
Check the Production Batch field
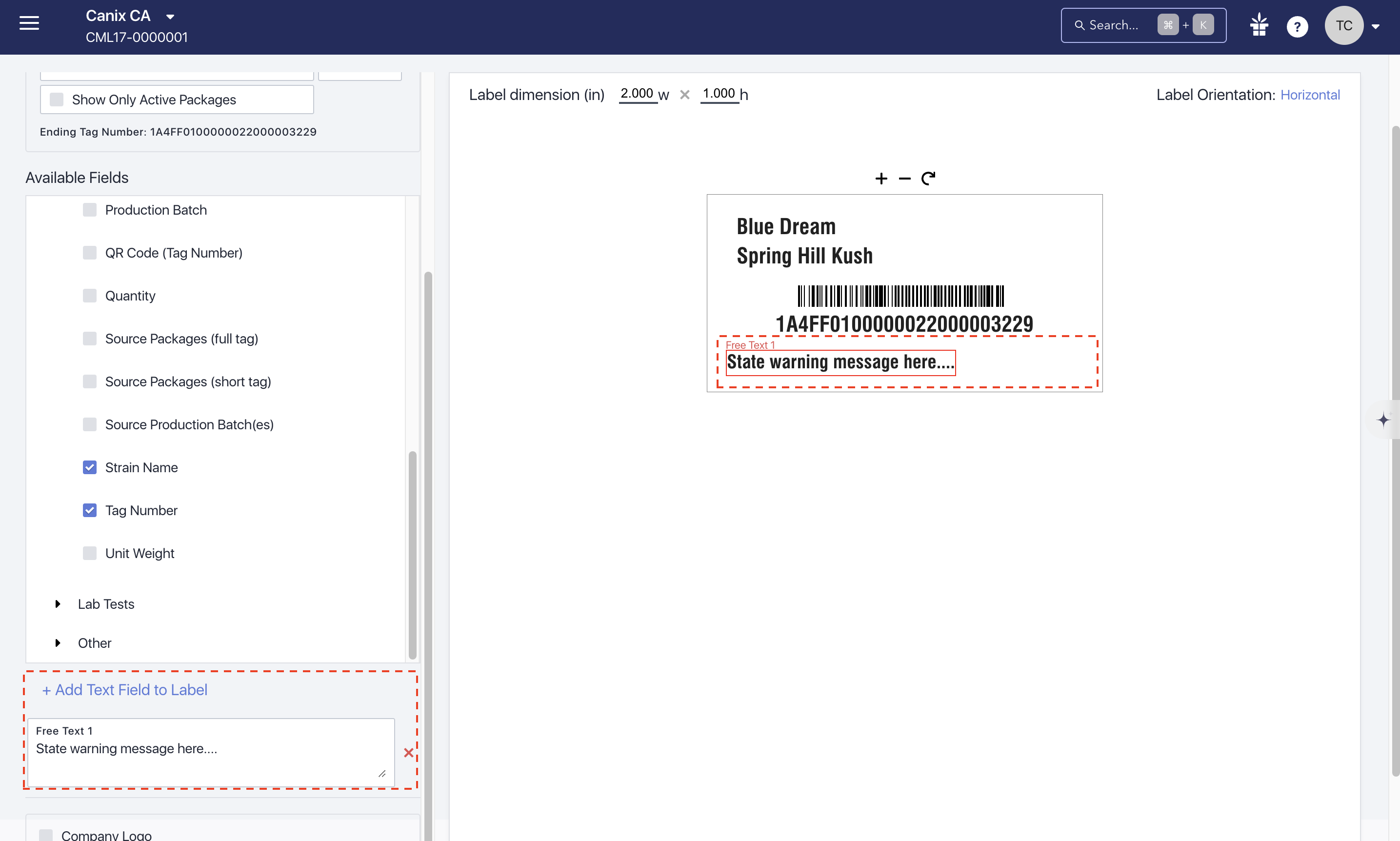point(90,210)
